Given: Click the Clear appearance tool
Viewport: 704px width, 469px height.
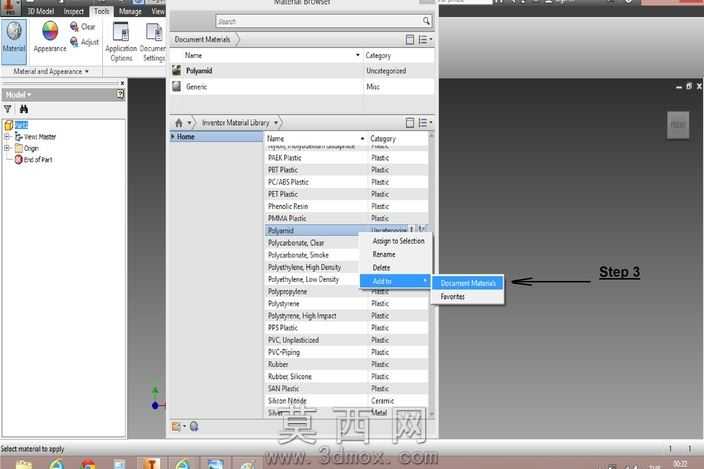Looking at the screenshot, I should (83, 27).
